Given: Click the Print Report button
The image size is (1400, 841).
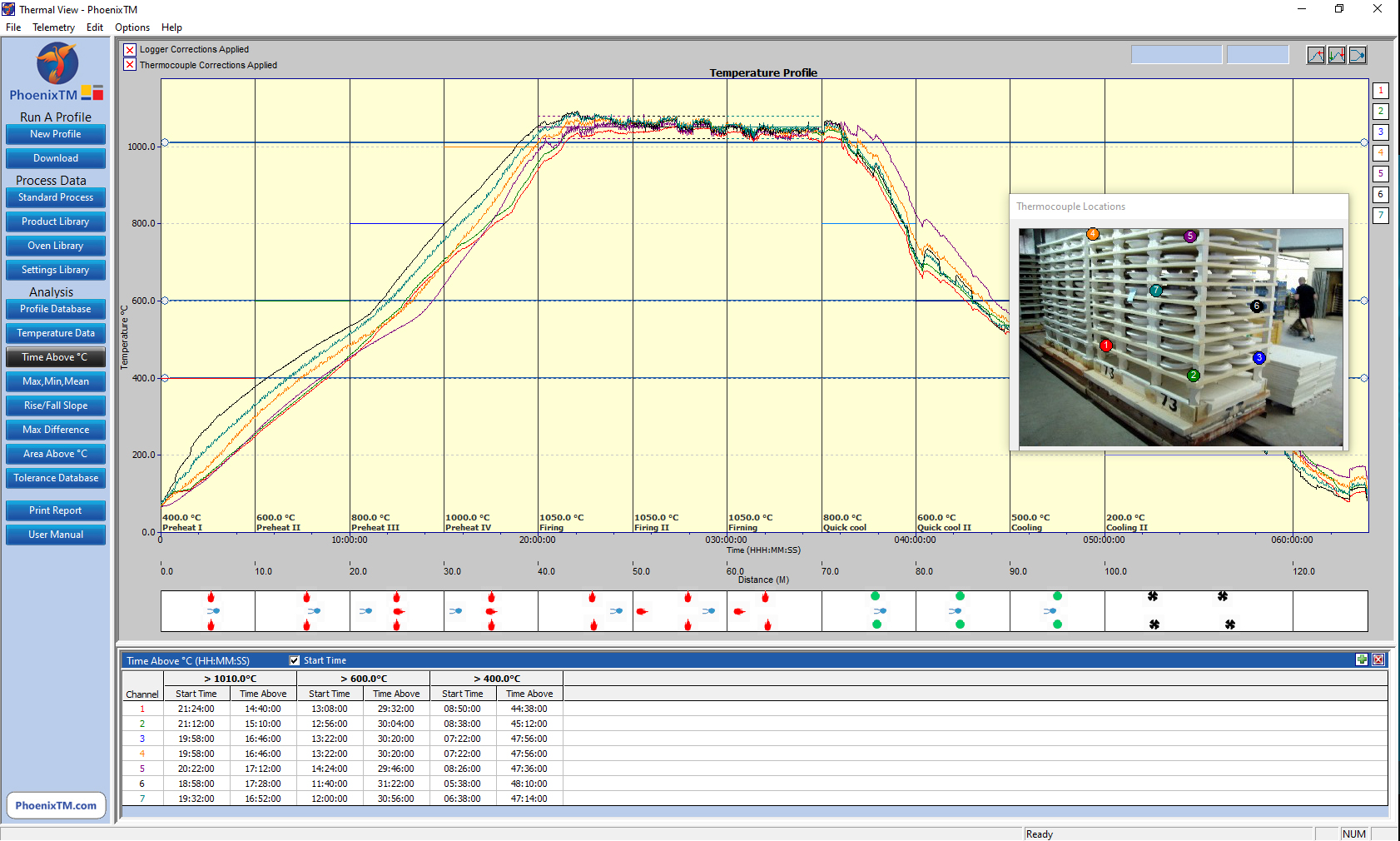Looking at the screenshot, I should 56,510.
